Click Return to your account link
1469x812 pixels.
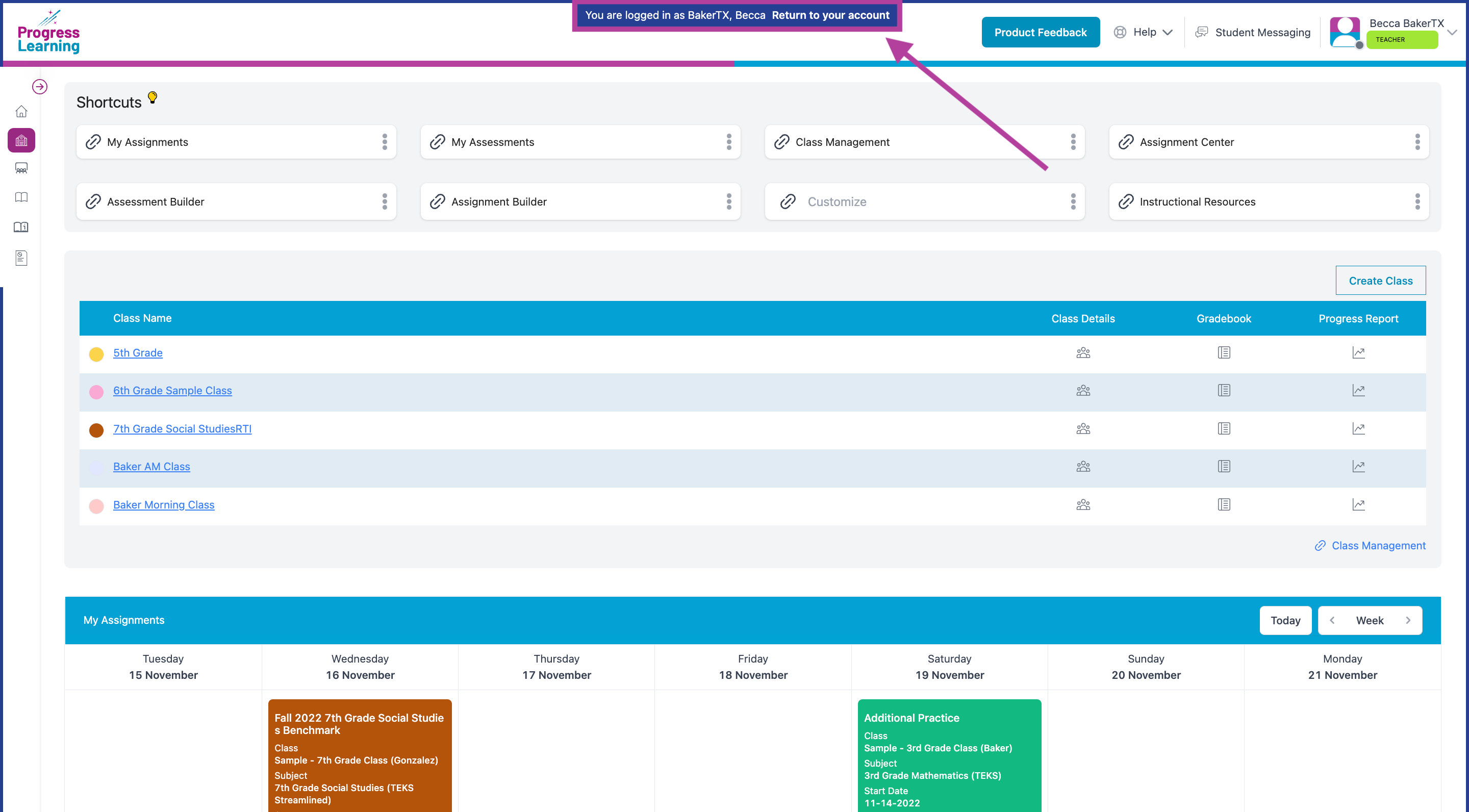830,15
